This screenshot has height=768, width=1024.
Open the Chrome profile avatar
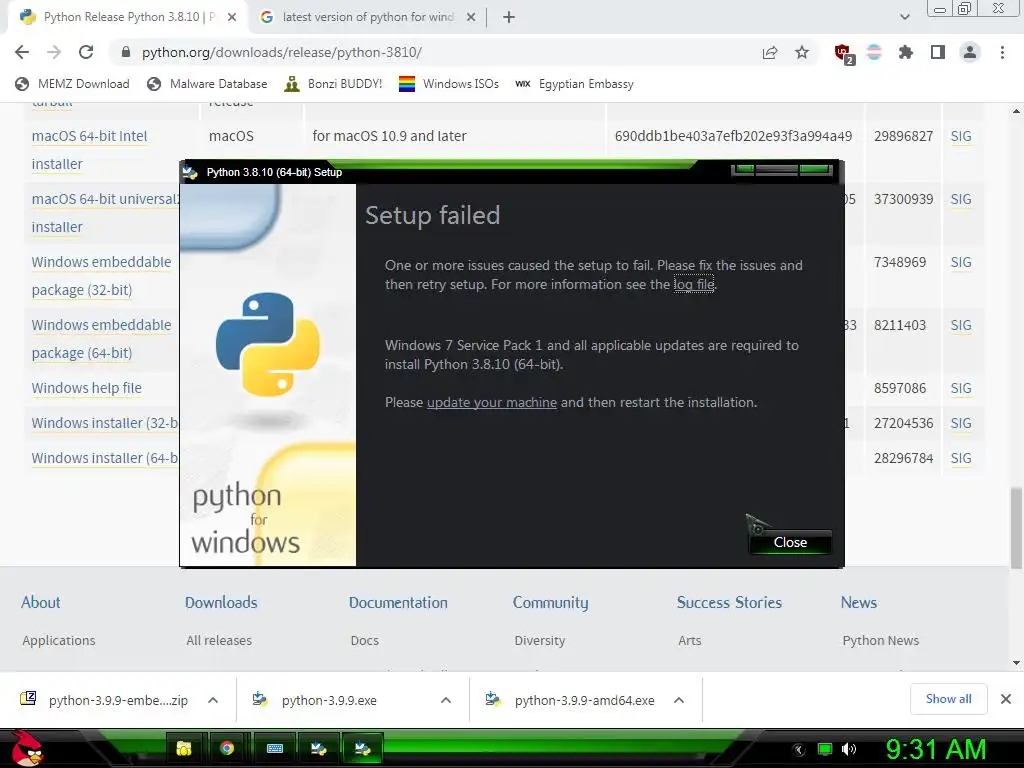coord(970,52)
